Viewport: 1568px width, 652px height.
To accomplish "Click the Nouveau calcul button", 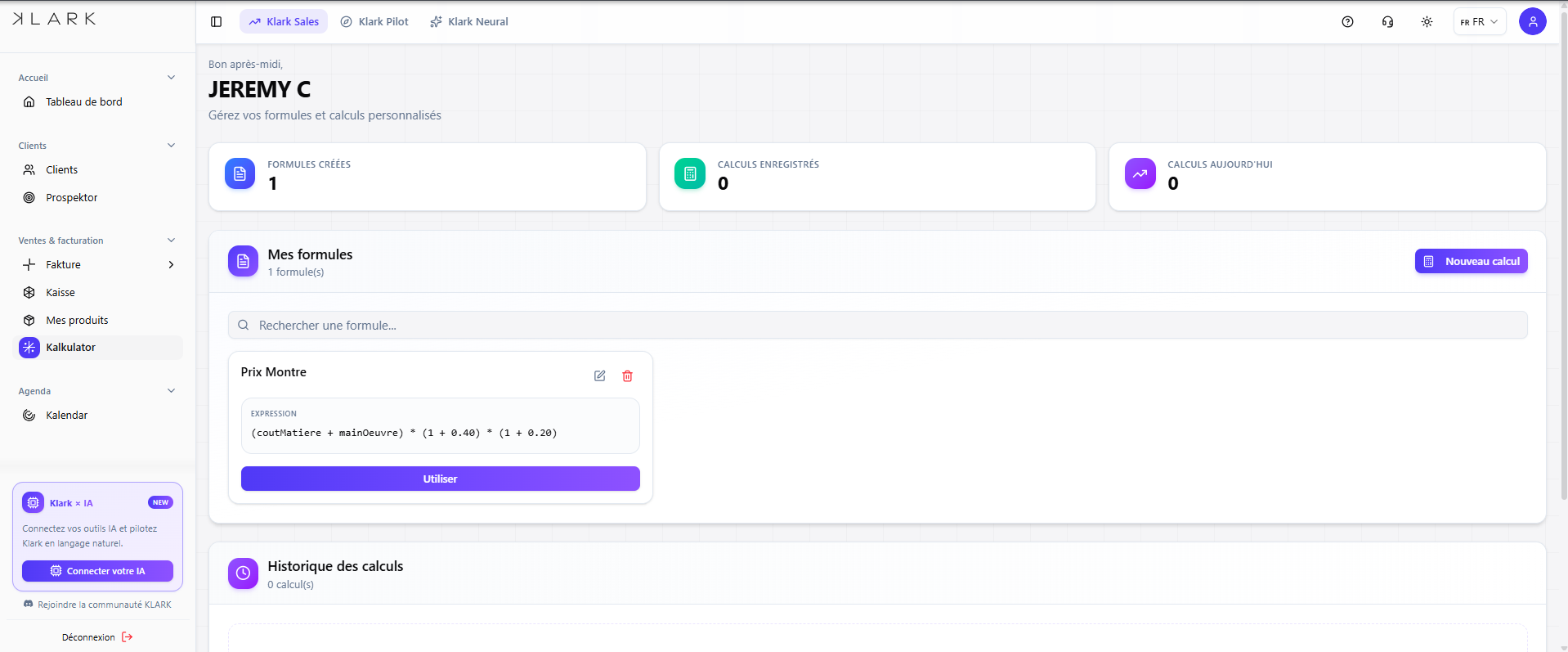I will point(1472,262).
